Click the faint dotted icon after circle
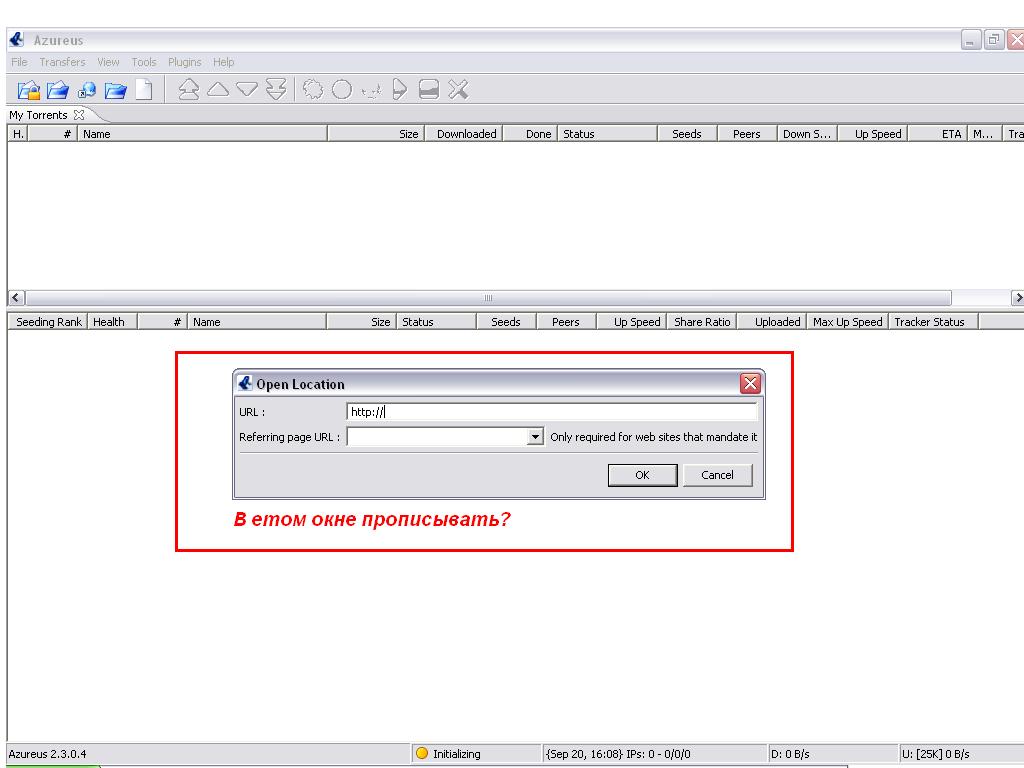The image size is (1024, 768). 371,91
